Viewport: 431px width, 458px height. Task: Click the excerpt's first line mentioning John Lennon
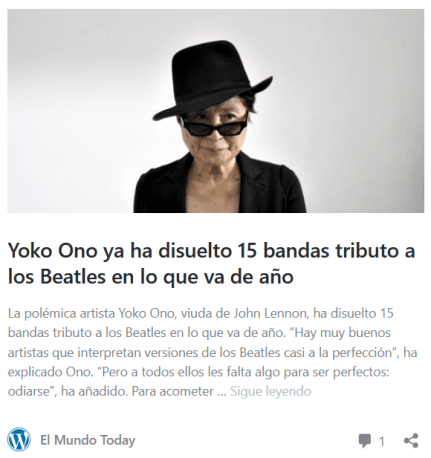[x=201, y=313]
